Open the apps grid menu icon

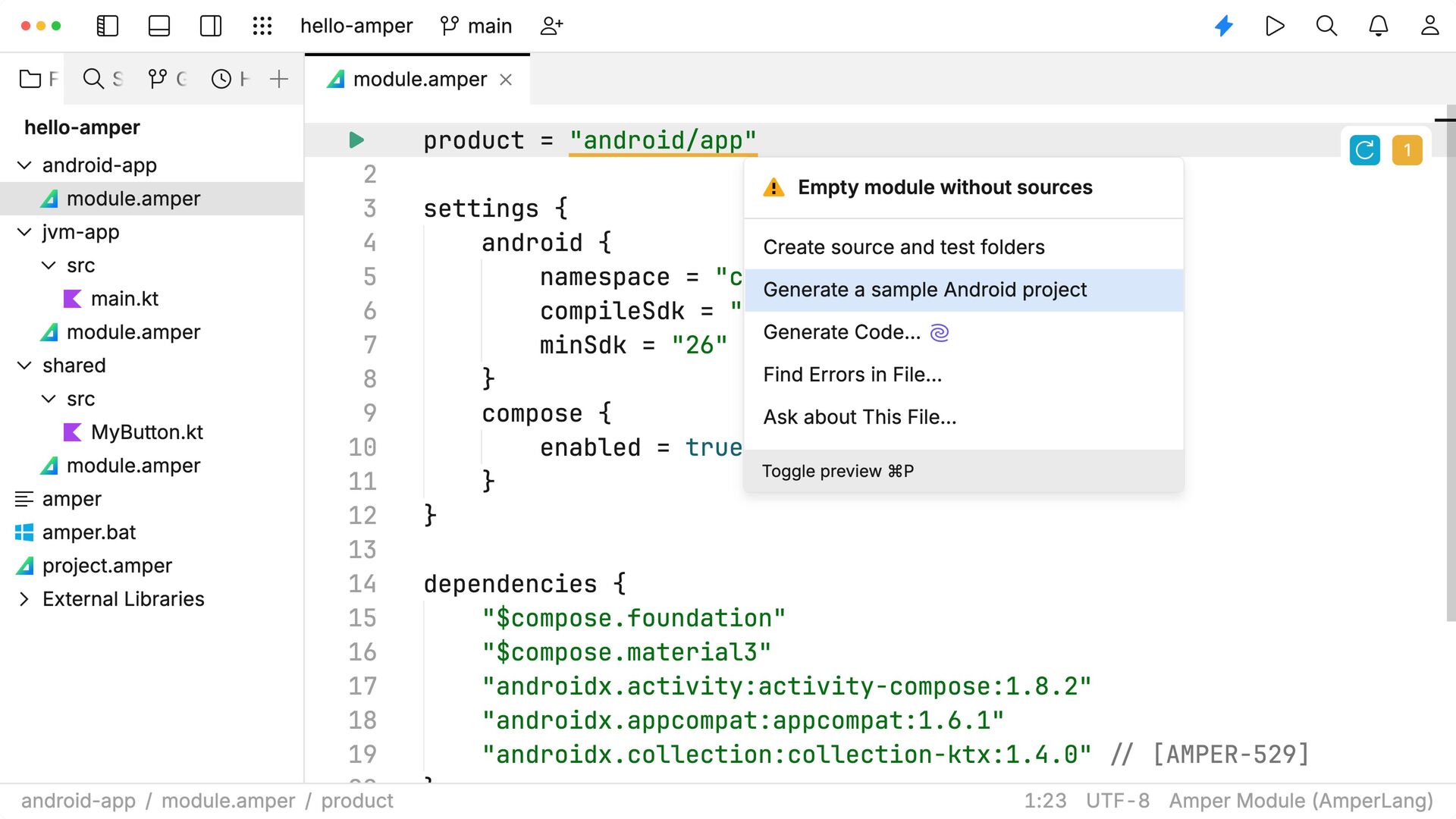[x=262, y=26]
